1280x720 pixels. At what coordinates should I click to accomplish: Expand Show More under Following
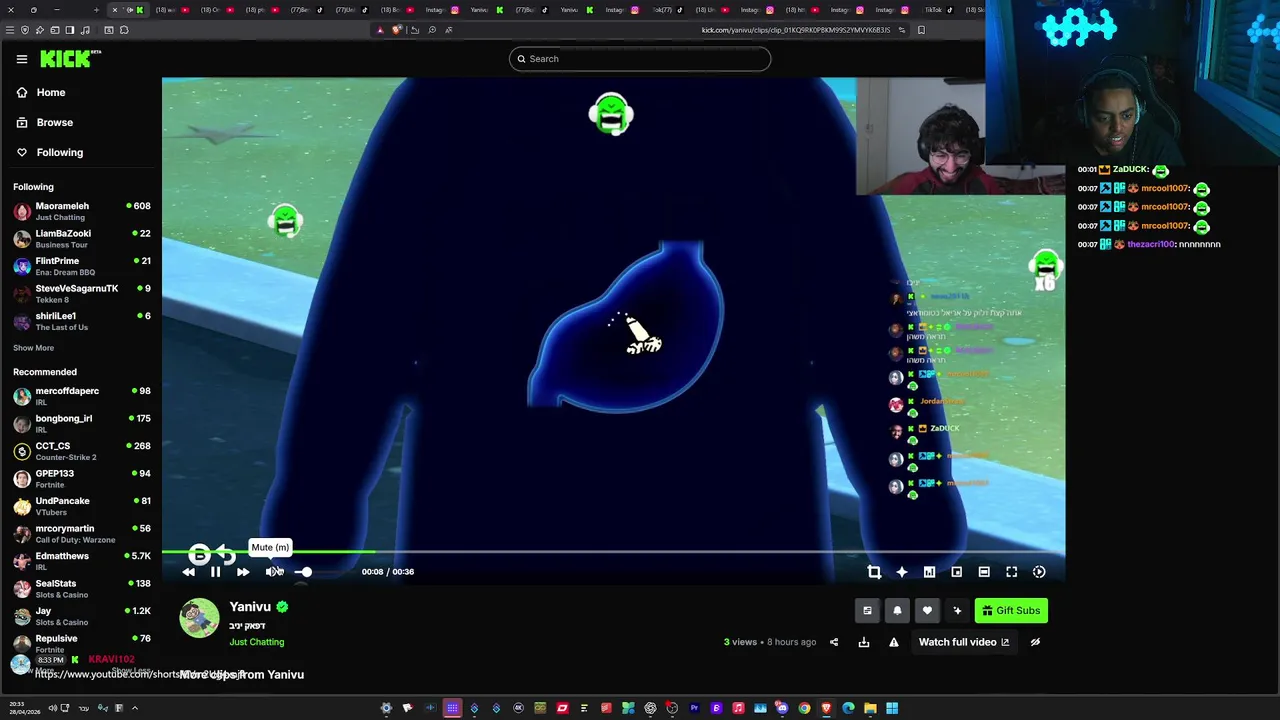point(33,348)
